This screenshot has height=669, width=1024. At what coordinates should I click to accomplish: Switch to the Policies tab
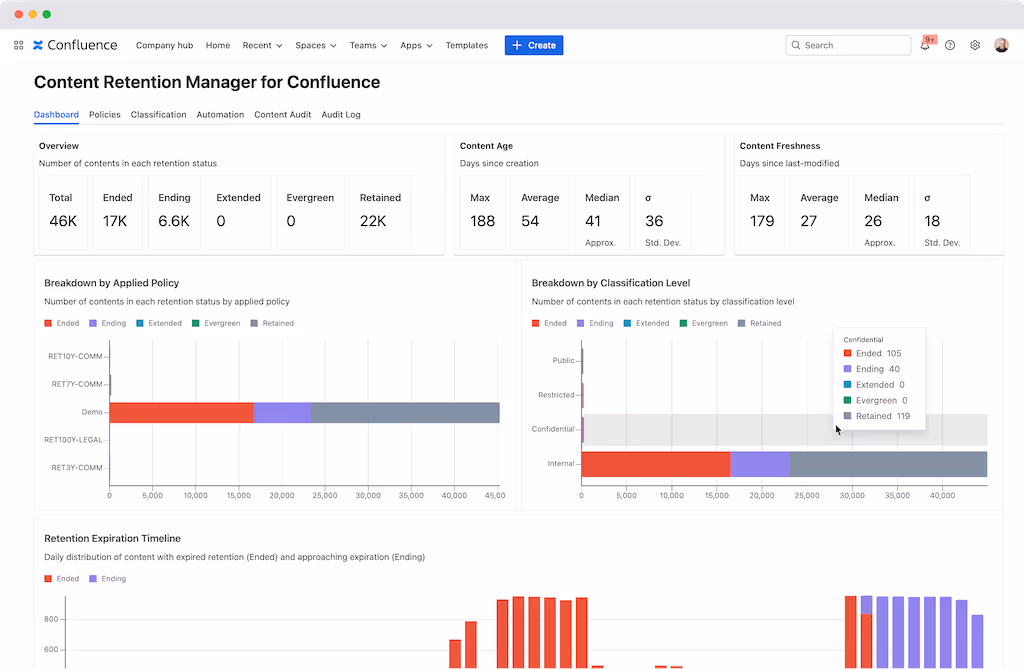pos(104,114)
